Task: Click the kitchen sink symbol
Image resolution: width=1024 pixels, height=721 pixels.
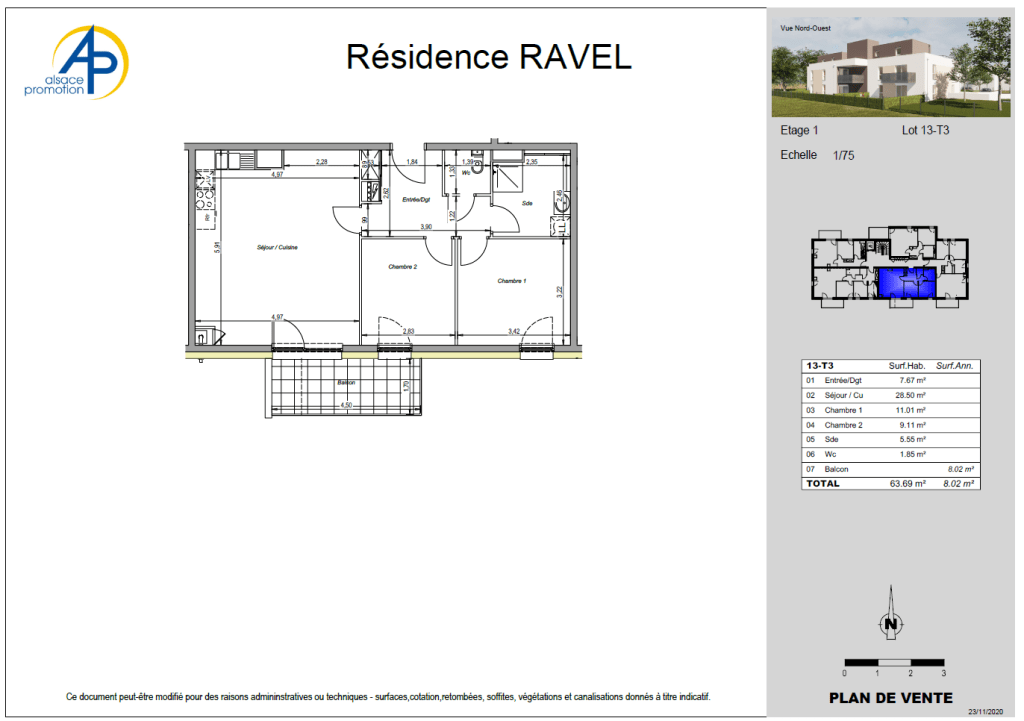Action: coord(236,160)
